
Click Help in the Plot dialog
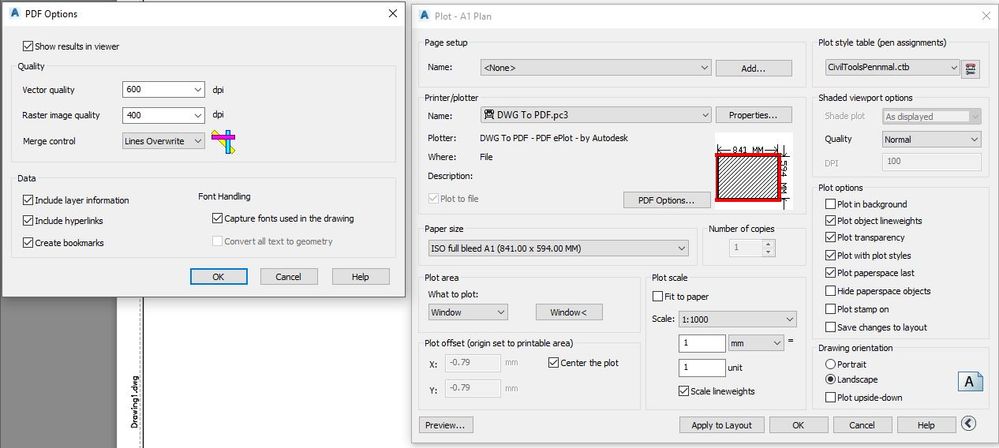pos(926,425)
